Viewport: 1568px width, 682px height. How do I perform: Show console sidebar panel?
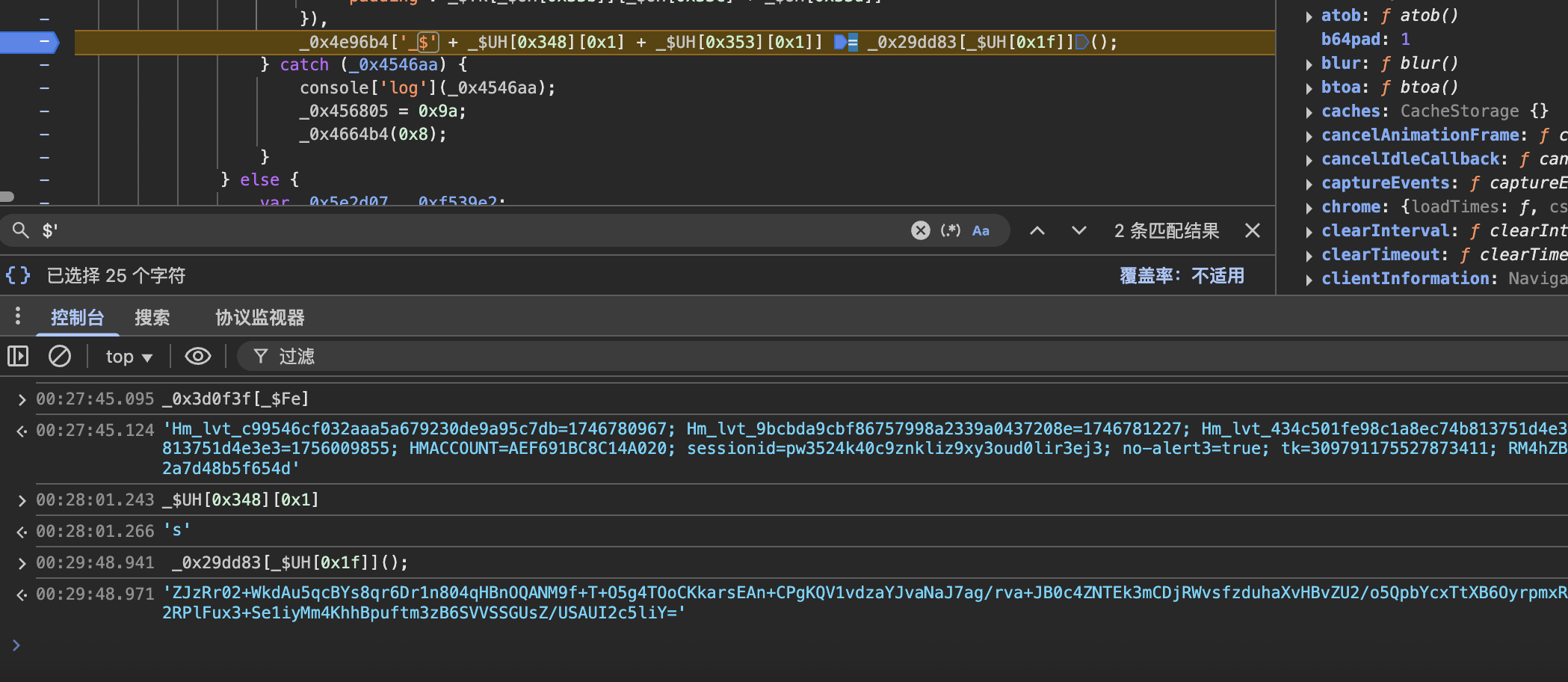[18, 356]
